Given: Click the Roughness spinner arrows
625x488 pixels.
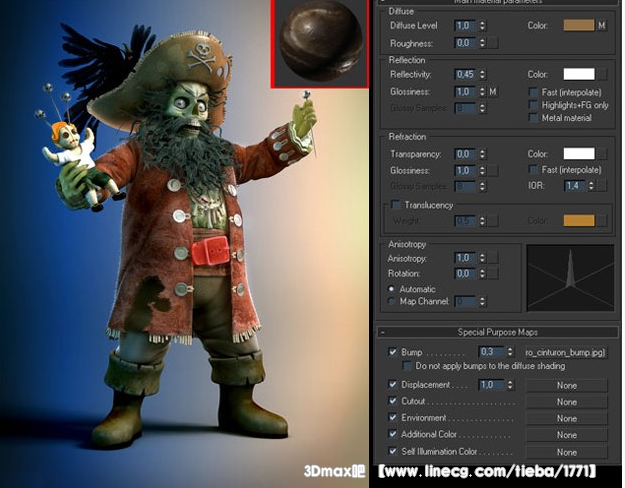Looking at the screenshot, I should tap(482, 43).
